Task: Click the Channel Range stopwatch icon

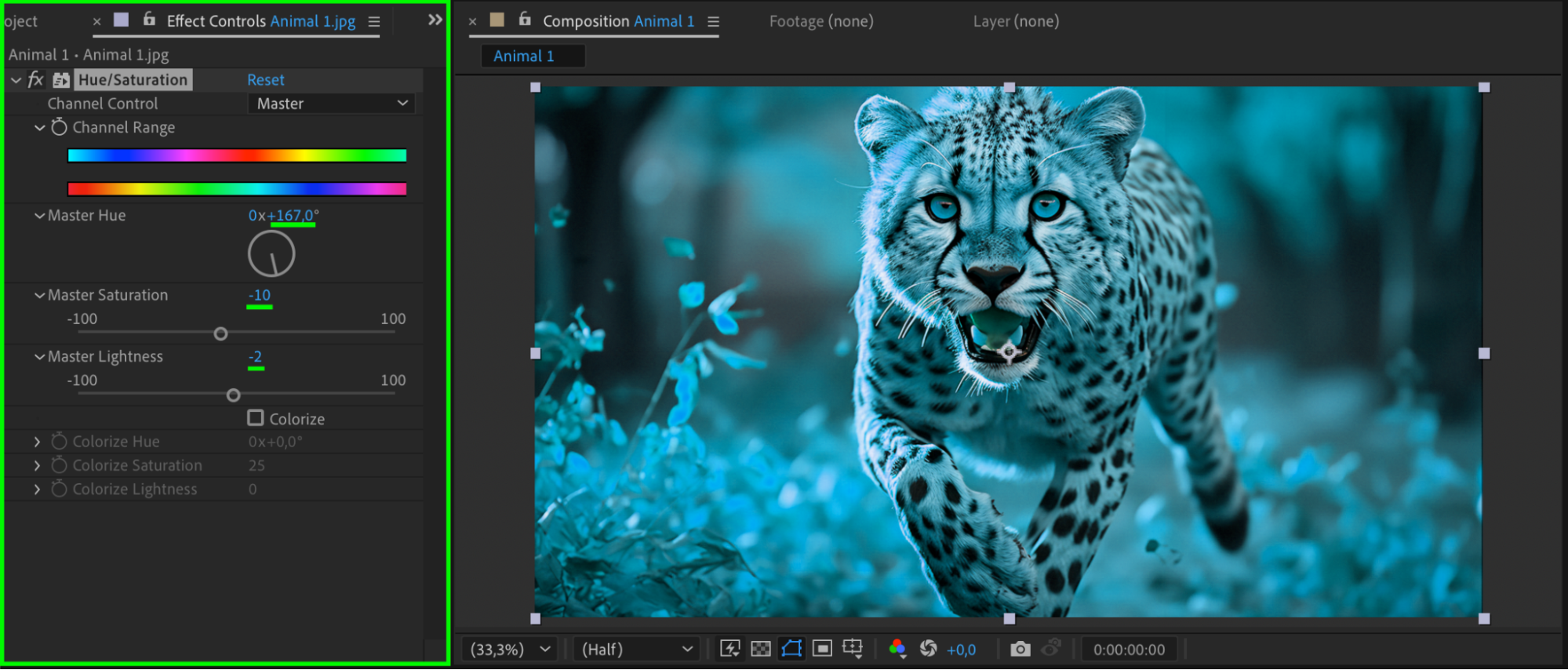Action: tap(59, 127)
